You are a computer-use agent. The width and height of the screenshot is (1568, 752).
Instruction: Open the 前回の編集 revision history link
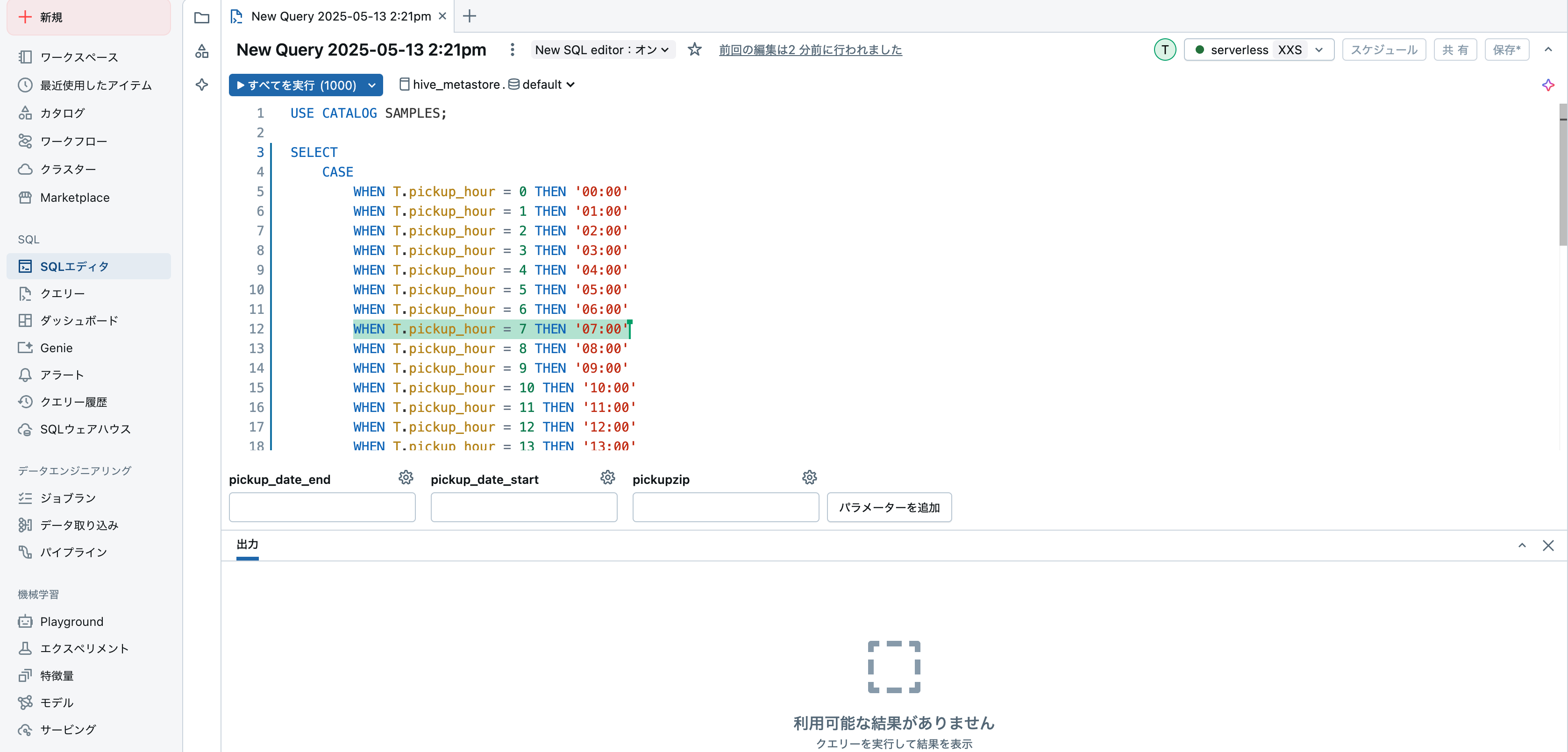pyautogui.click(x=810, y=50)
